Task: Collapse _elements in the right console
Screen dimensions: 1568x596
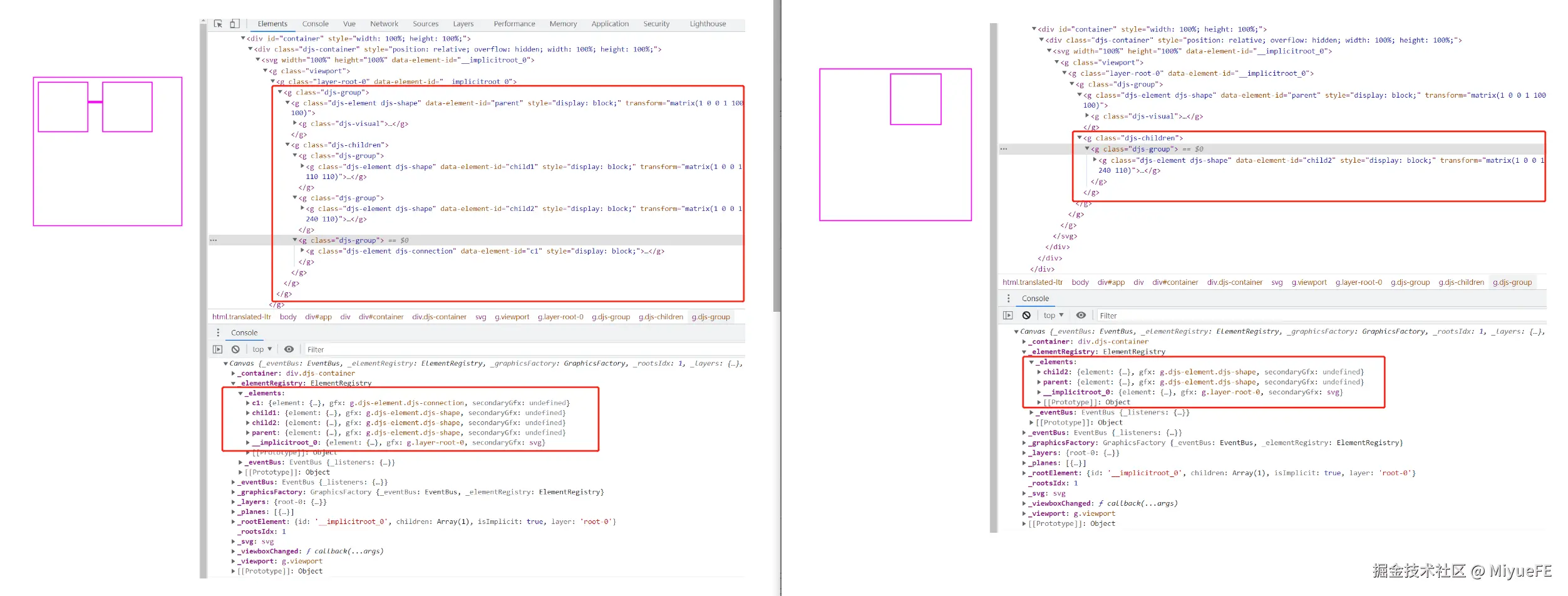Action: coord(1031,362)
